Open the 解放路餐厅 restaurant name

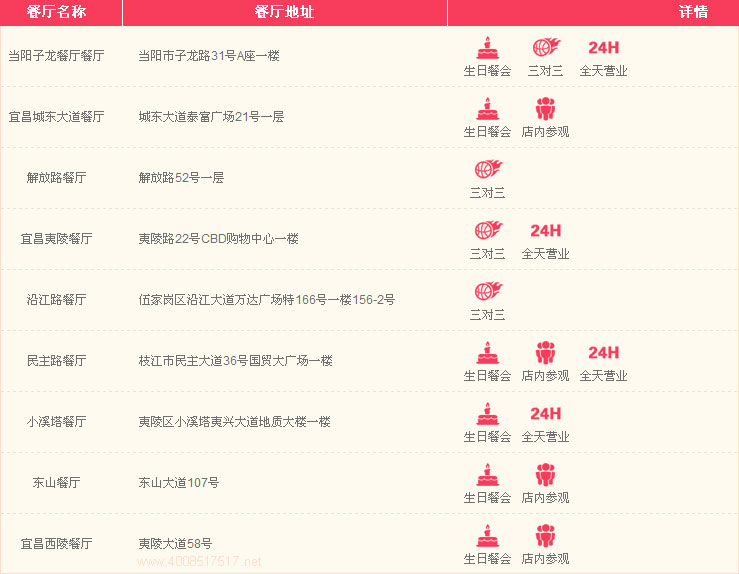click(56, 178)
